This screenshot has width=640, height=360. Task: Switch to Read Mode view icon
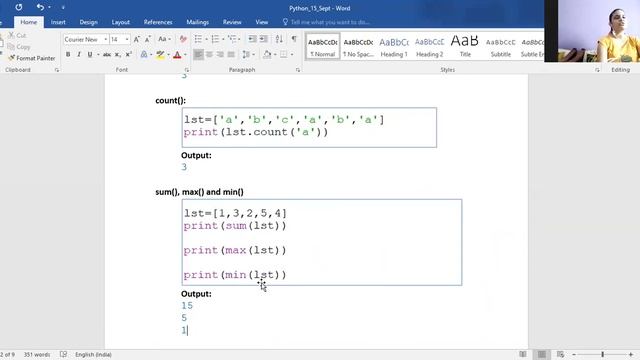coord(523,354)
